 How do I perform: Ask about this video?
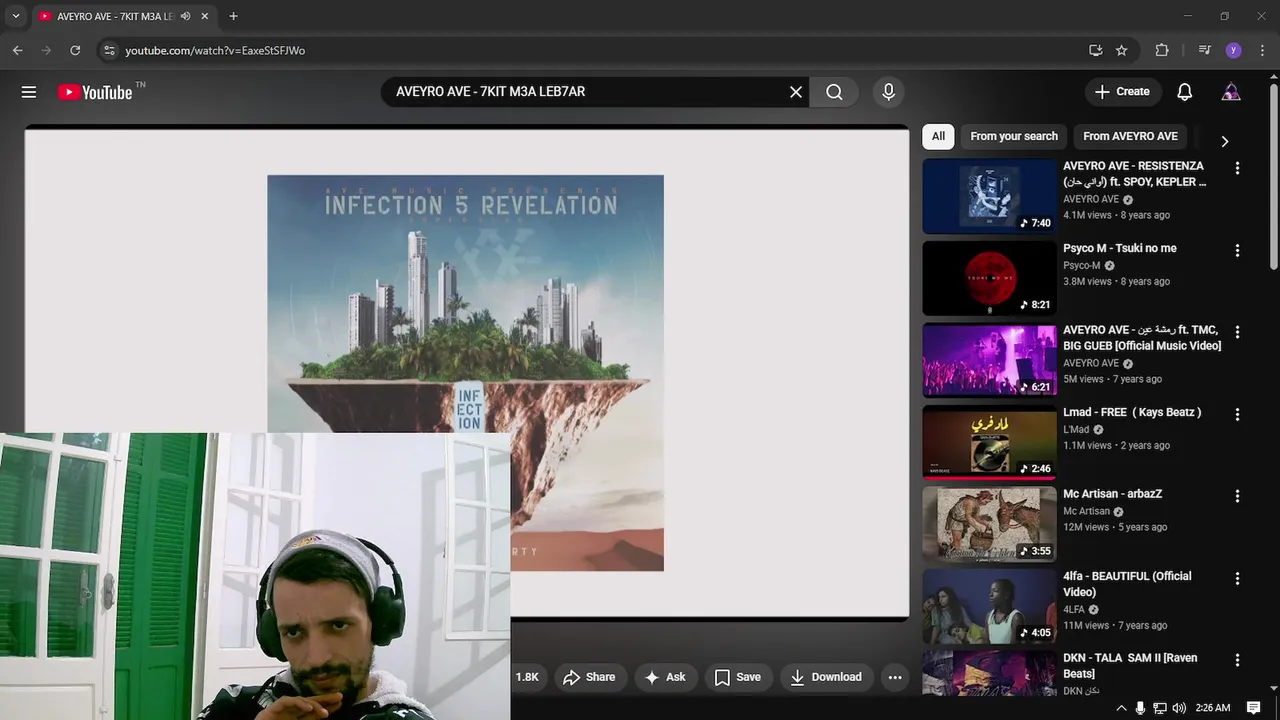tap(665, 677)
